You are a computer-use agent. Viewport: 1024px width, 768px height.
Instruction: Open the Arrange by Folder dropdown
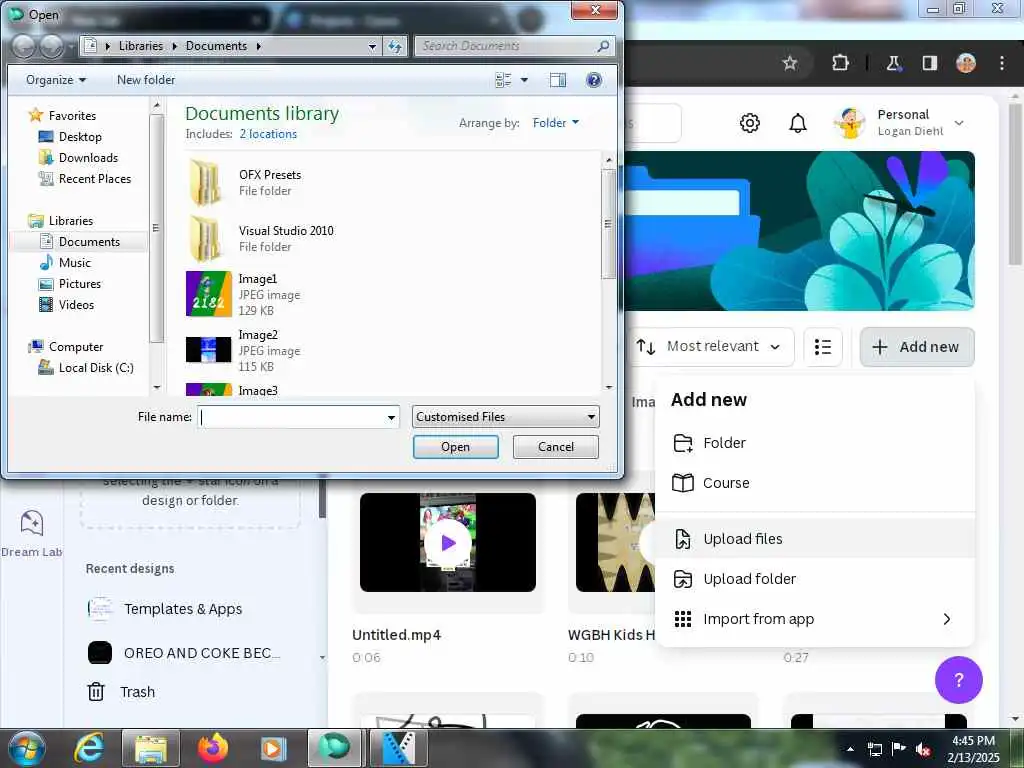click(556, 123)
